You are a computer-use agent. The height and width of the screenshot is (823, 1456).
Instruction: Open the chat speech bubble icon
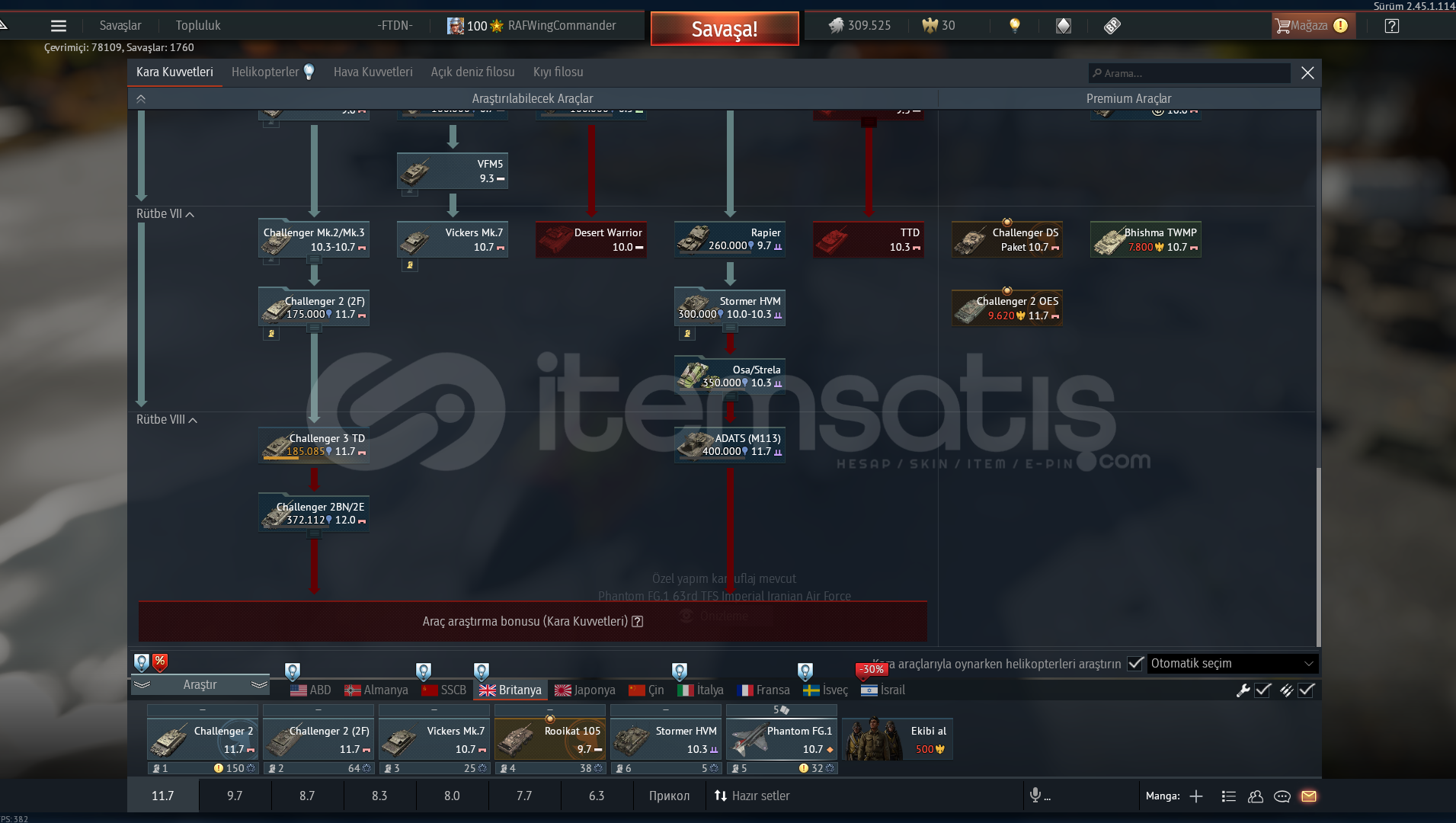1282,796
